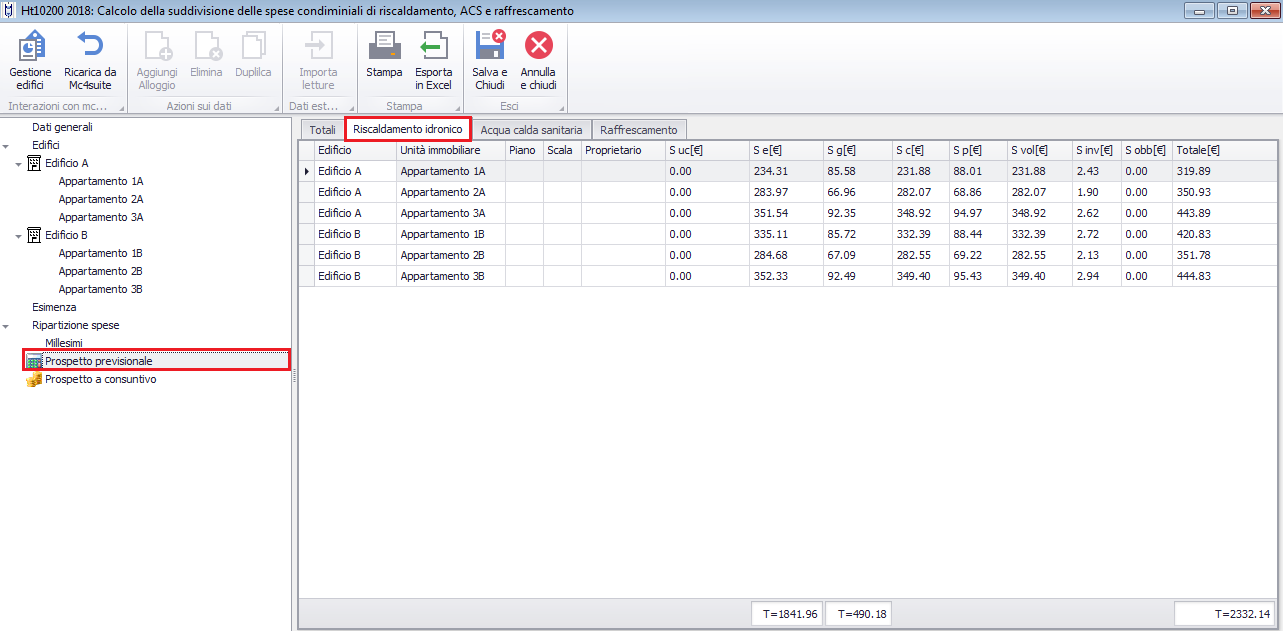Open Dati generali in the sidebar
Viewport: 1283px width, 631px height.
tap(62, 128)
